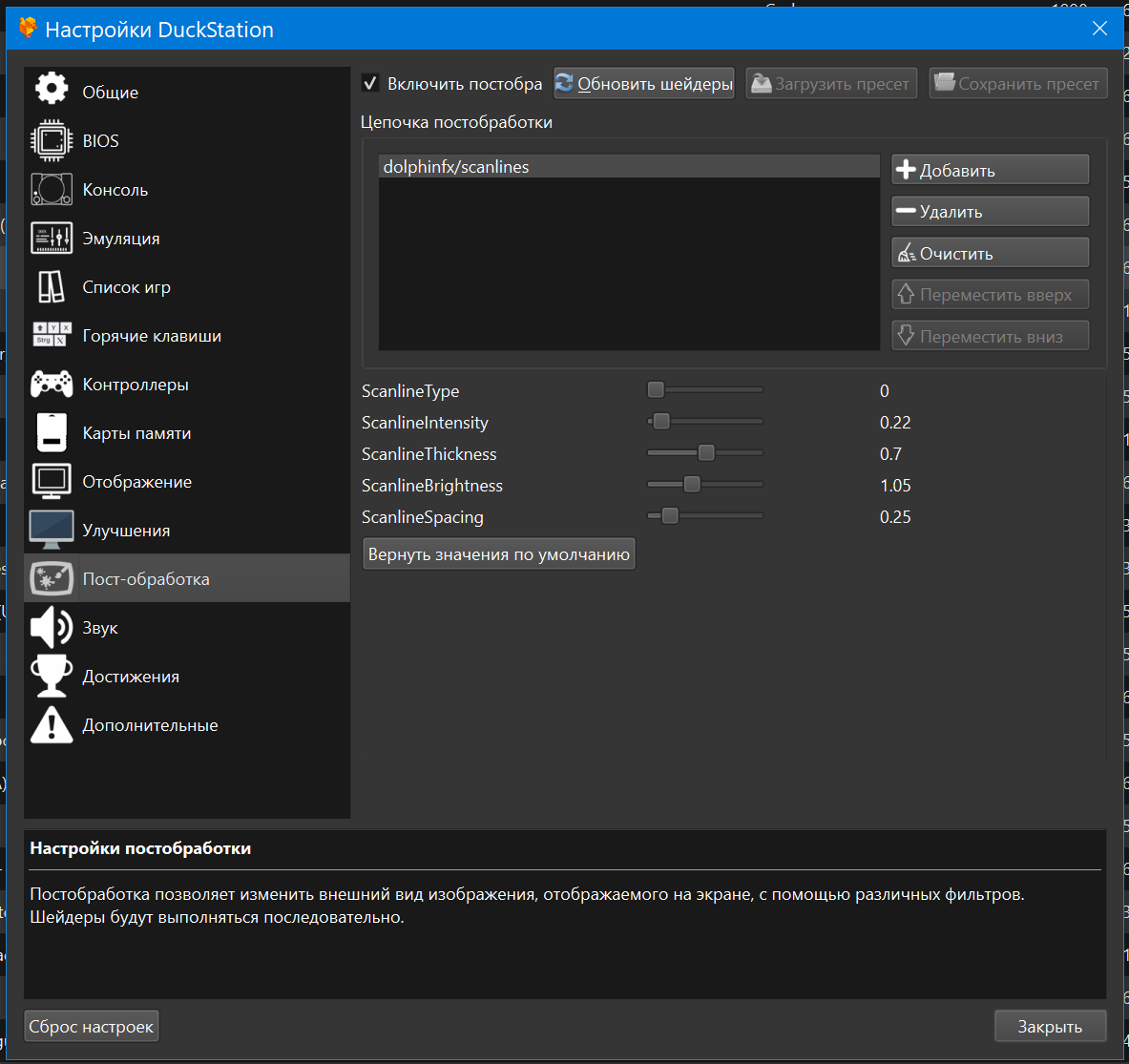Image resolution: width=1129 pixels, height=1064 pixels.
Task: Click the up arrow icon on Переместить вверх
Action: pyautogui.click(x=906, y=294)
